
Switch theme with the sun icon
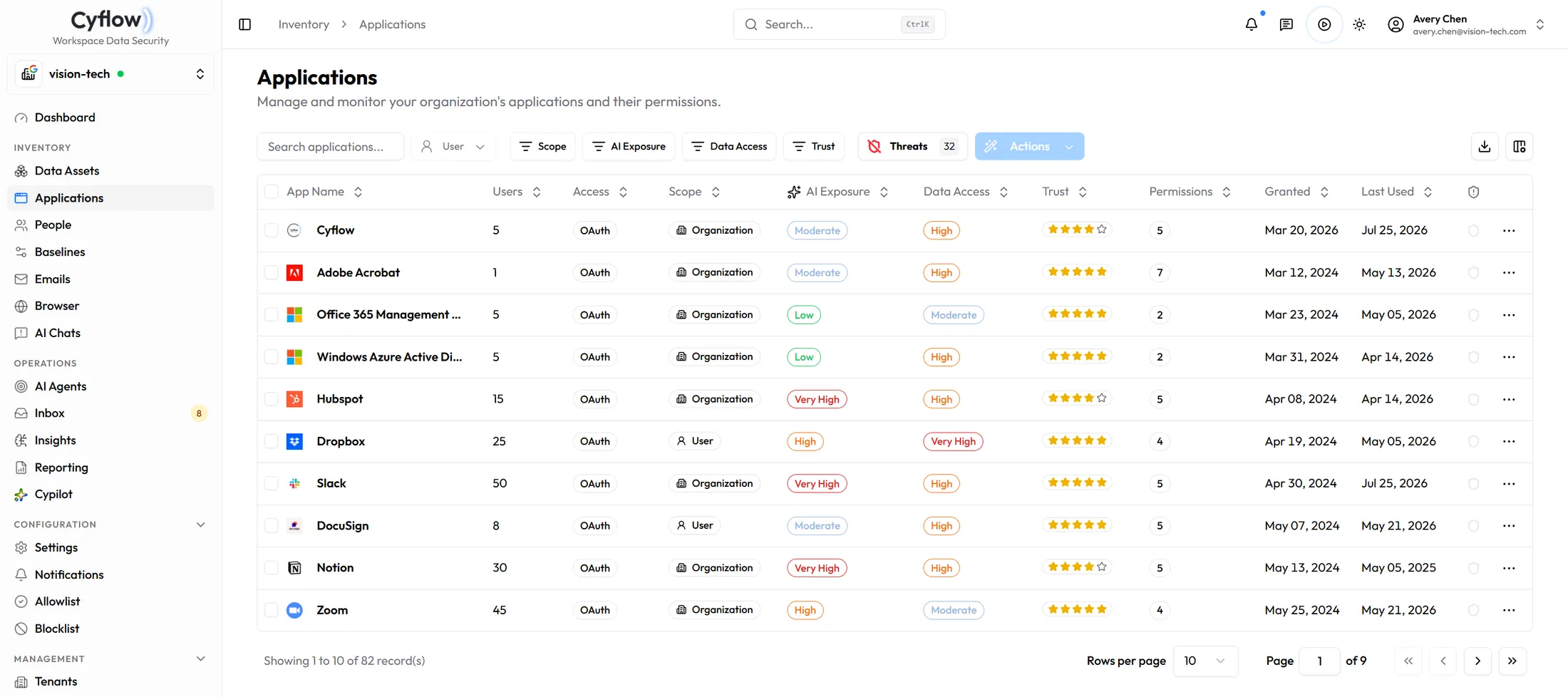1359,24
